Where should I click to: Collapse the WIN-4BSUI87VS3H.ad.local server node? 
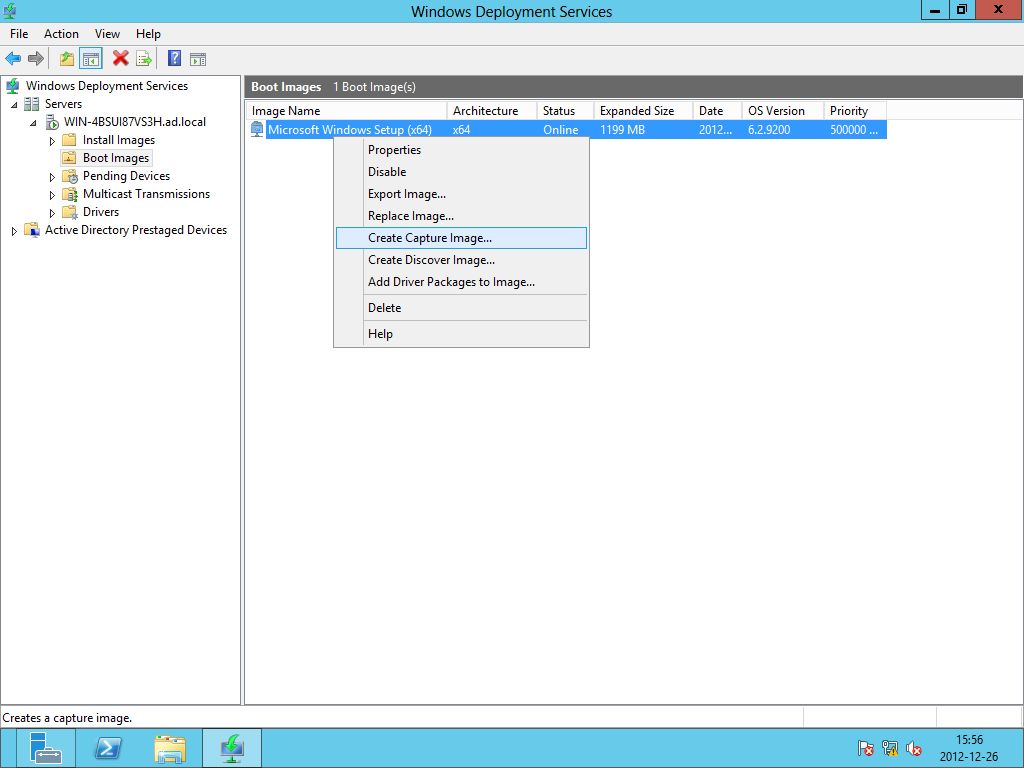[x=33, y=123]
